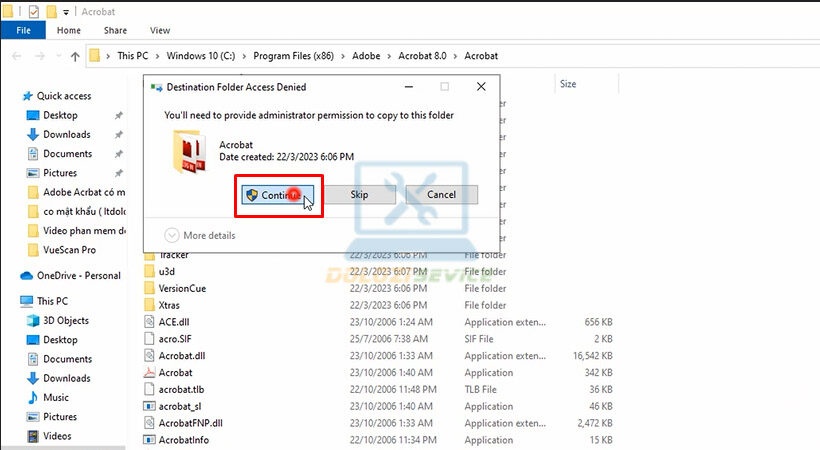This screenshot has height=450, width=820.
Task: Select the VueScan Pro pinned folder
Action: [x=70, y=250]
